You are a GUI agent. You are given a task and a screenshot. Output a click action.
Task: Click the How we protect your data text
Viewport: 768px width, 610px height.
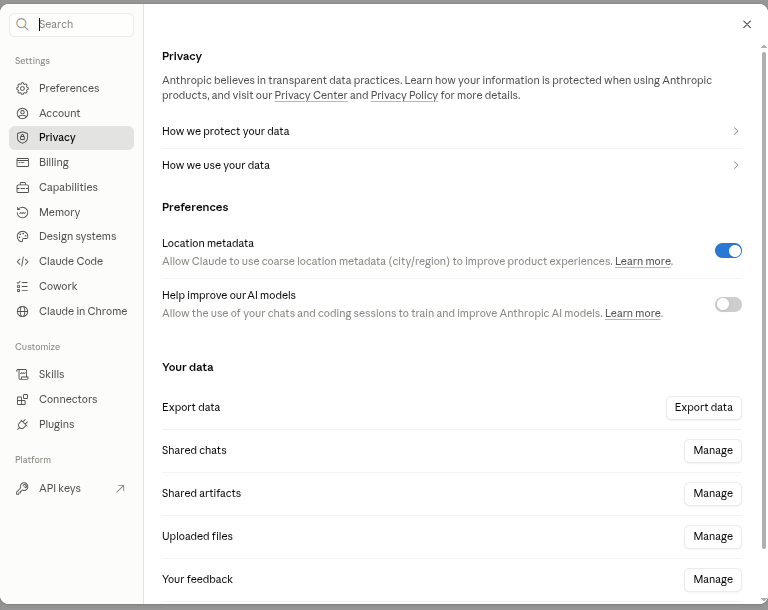226,131
